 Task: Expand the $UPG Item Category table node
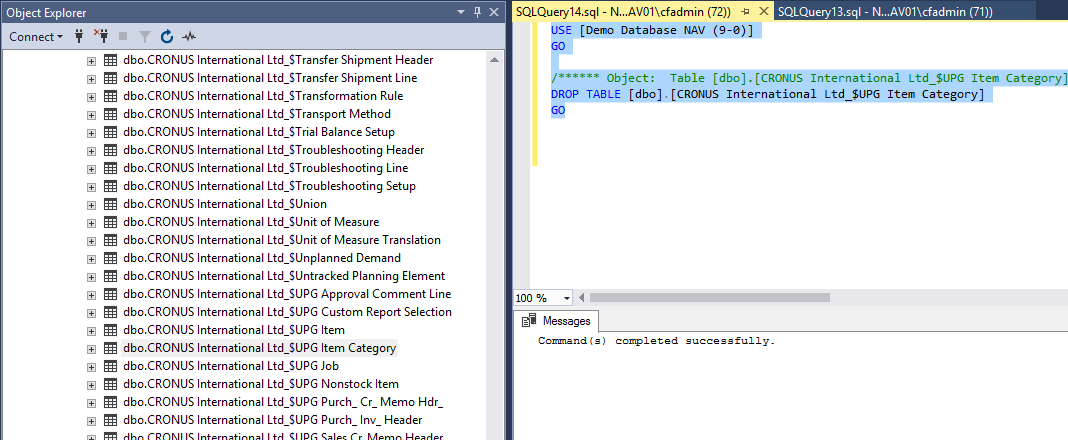click(x=91, y=349)
